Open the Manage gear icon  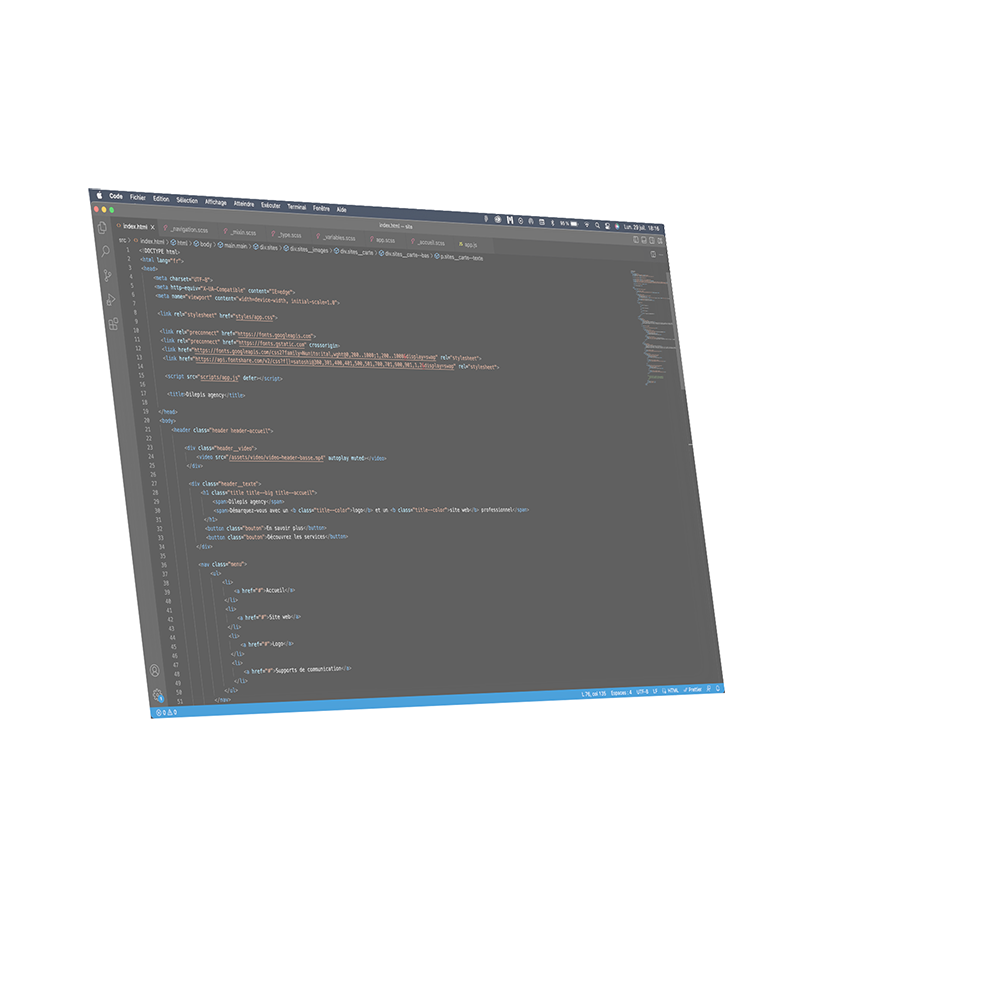pos(158,695)
